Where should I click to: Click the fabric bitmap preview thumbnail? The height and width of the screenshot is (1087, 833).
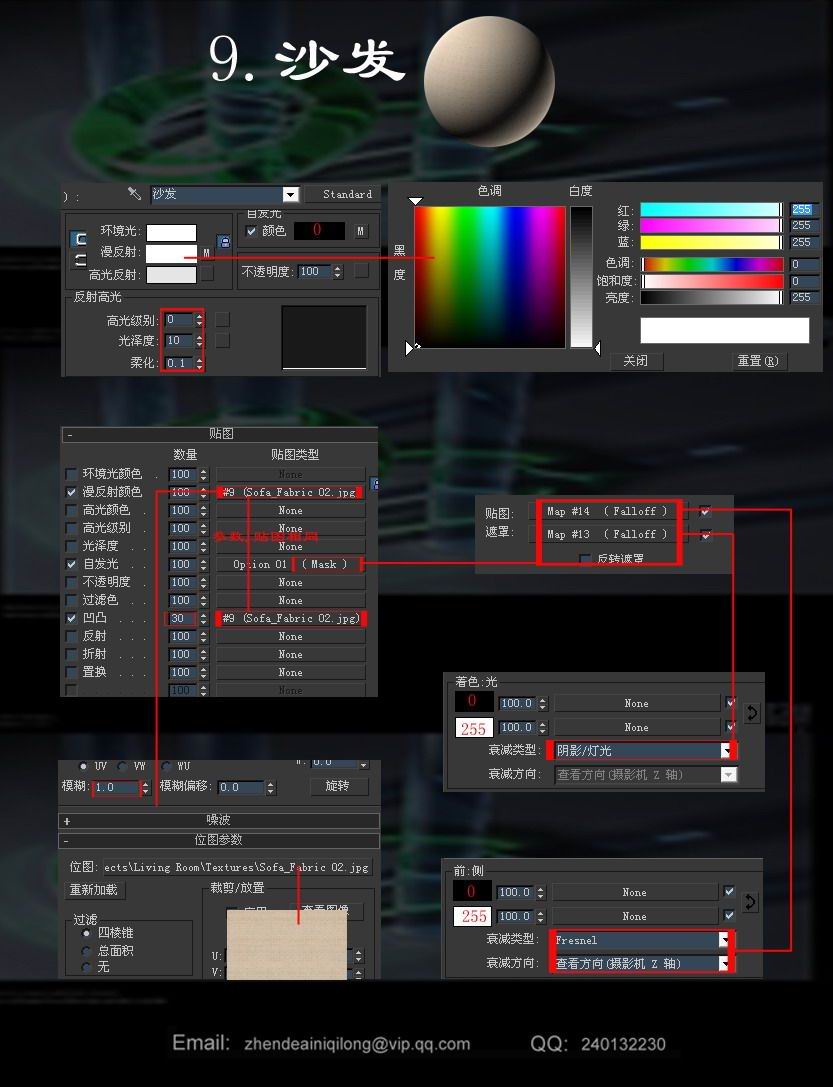click(286, 945)
